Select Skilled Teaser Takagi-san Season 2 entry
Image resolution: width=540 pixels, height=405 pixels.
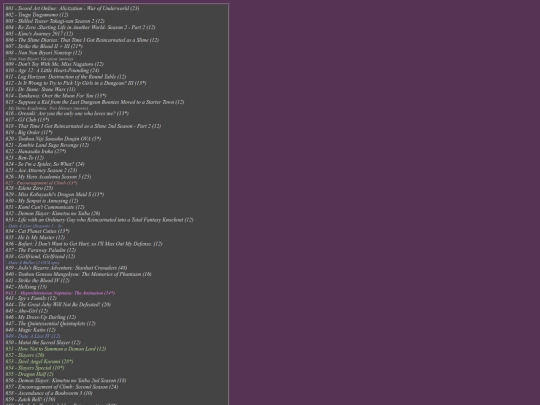pyautogui.click(x=55, y=21)
